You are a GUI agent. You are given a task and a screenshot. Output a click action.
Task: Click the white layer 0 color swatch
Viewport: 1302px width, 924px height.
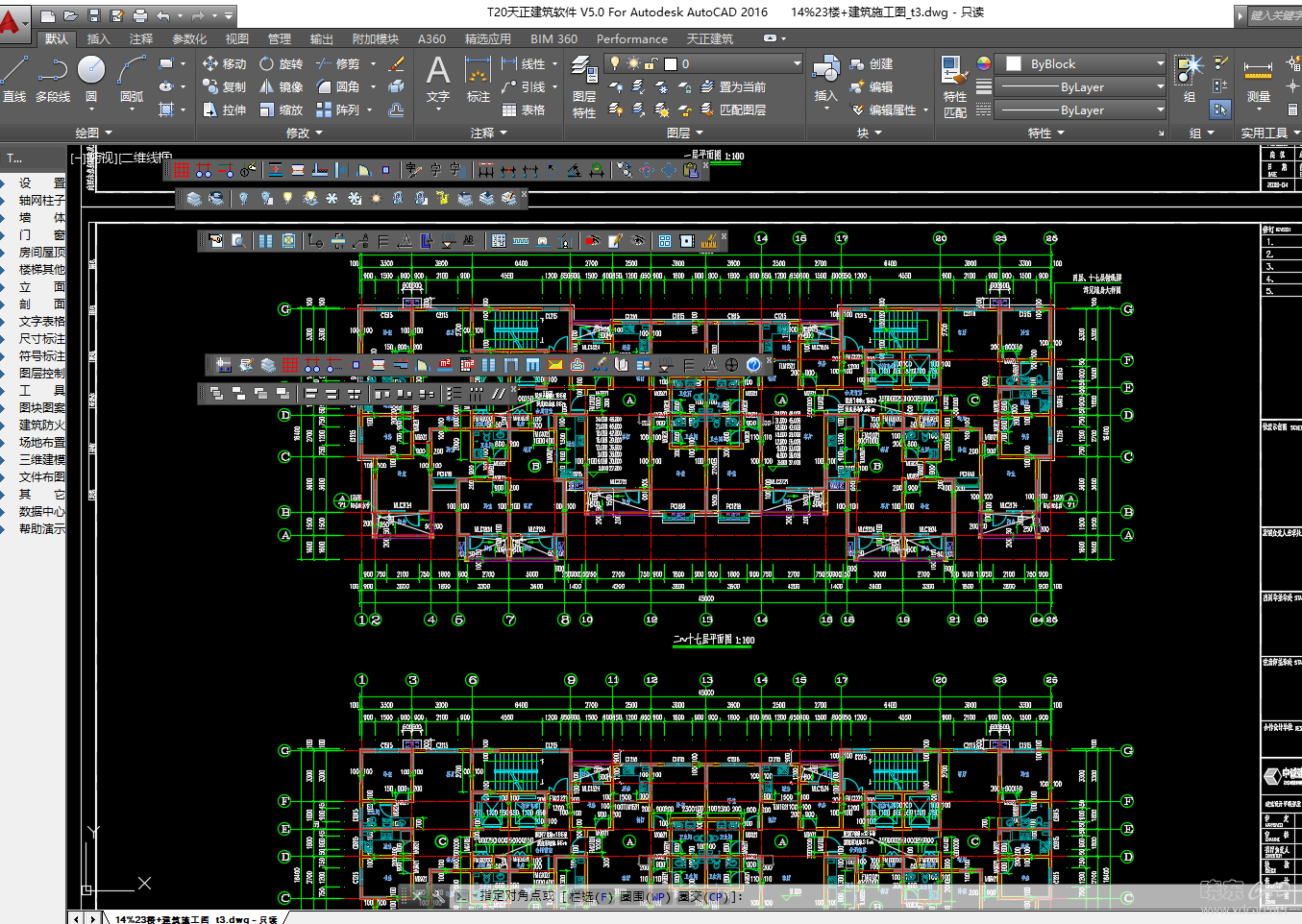(671, 63)
